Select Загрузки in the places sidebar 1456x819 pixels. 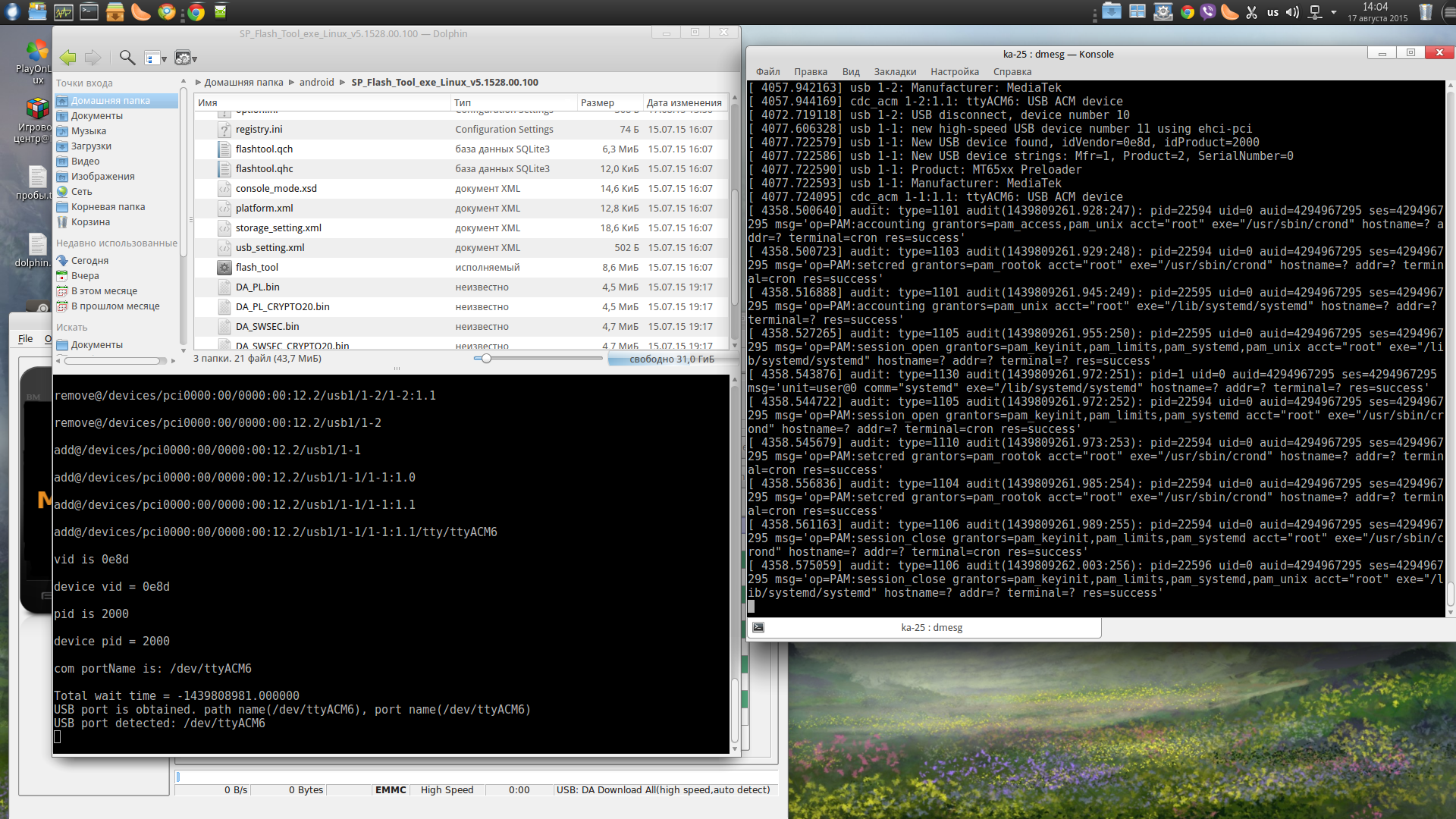91,146
